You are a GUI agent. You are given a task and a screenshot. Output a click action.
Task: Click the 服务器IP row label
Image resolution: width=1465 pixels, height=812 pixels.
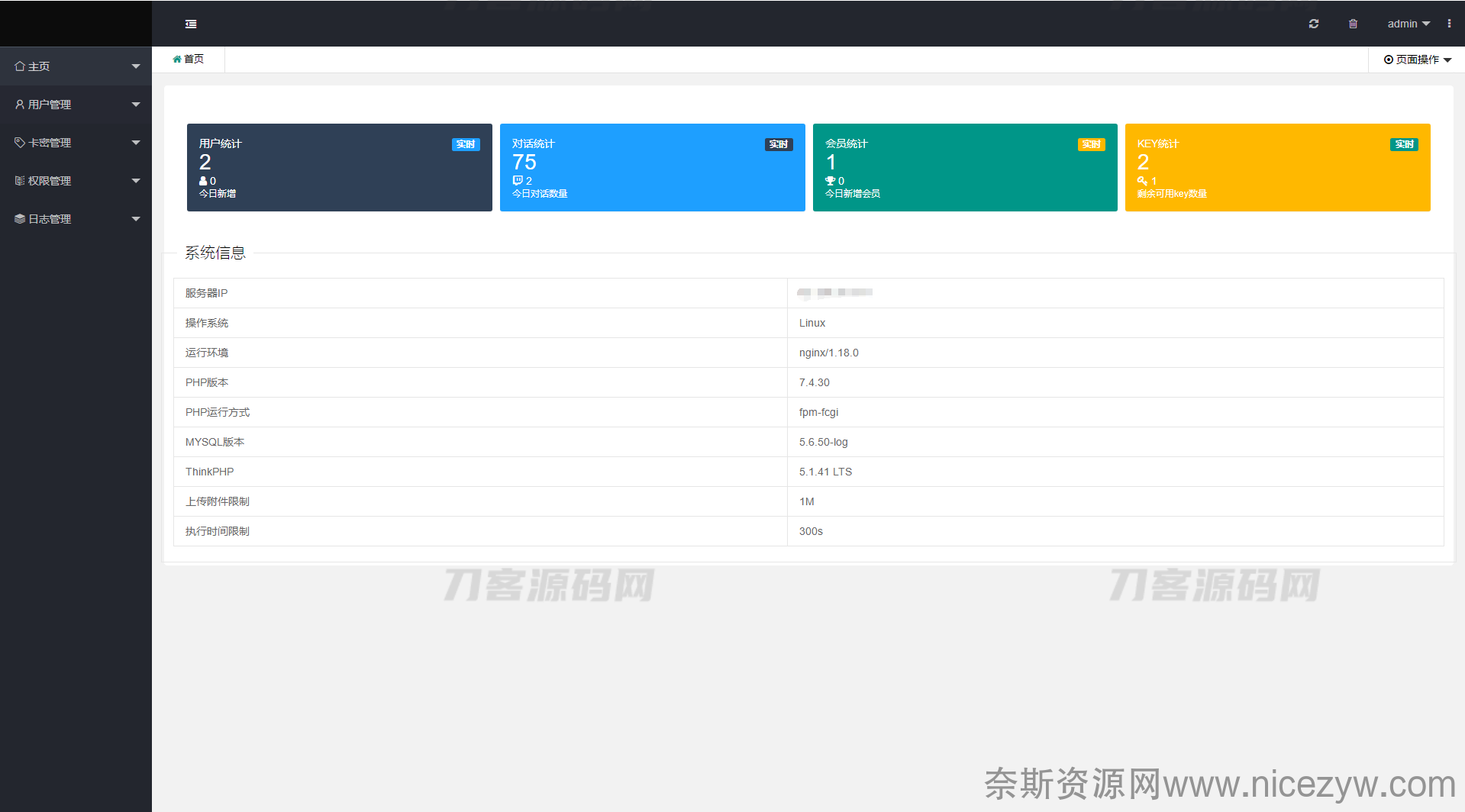(207, 293)
